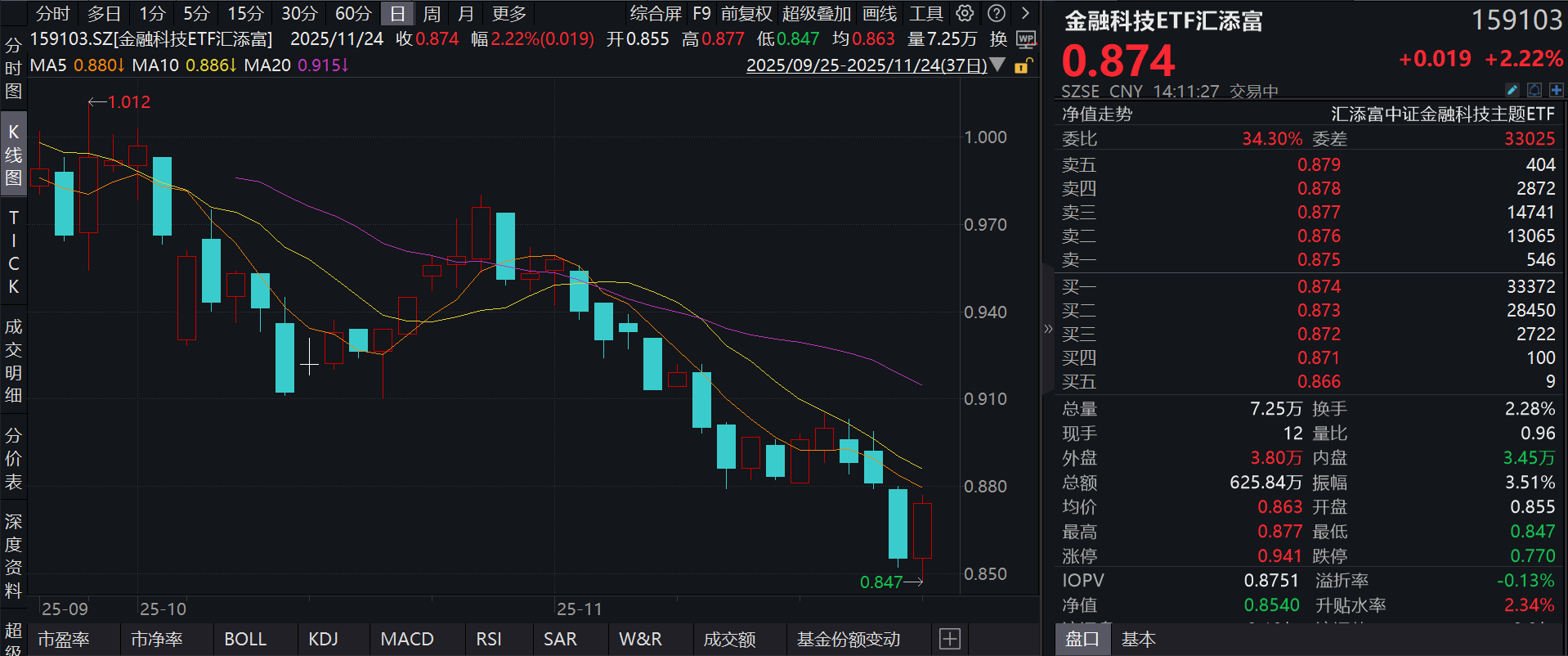Click the WP monitor icon

click(1026, 39)
